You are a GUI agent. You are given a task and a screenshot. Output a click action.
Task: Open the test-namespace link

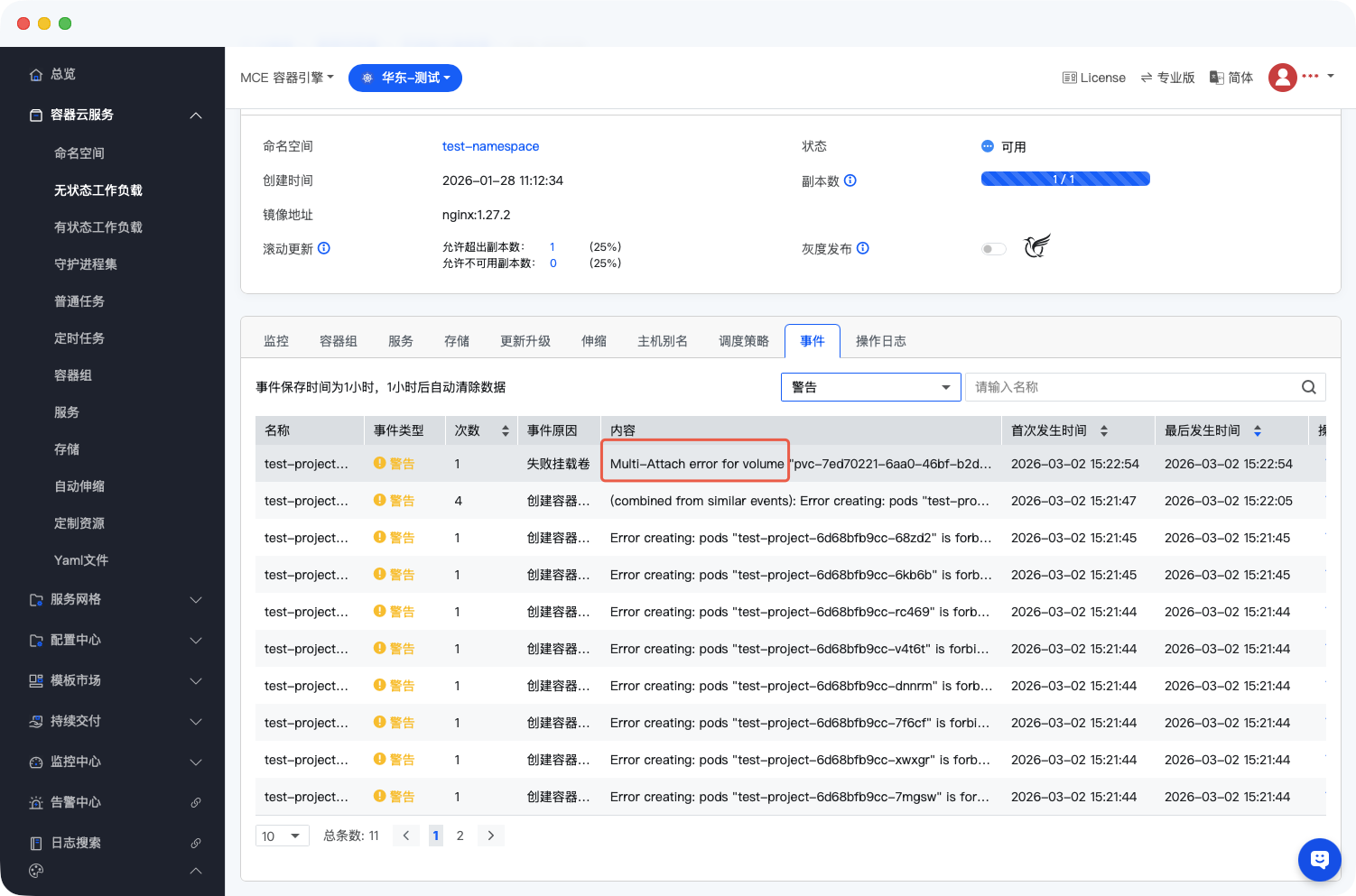click(490, 146)
